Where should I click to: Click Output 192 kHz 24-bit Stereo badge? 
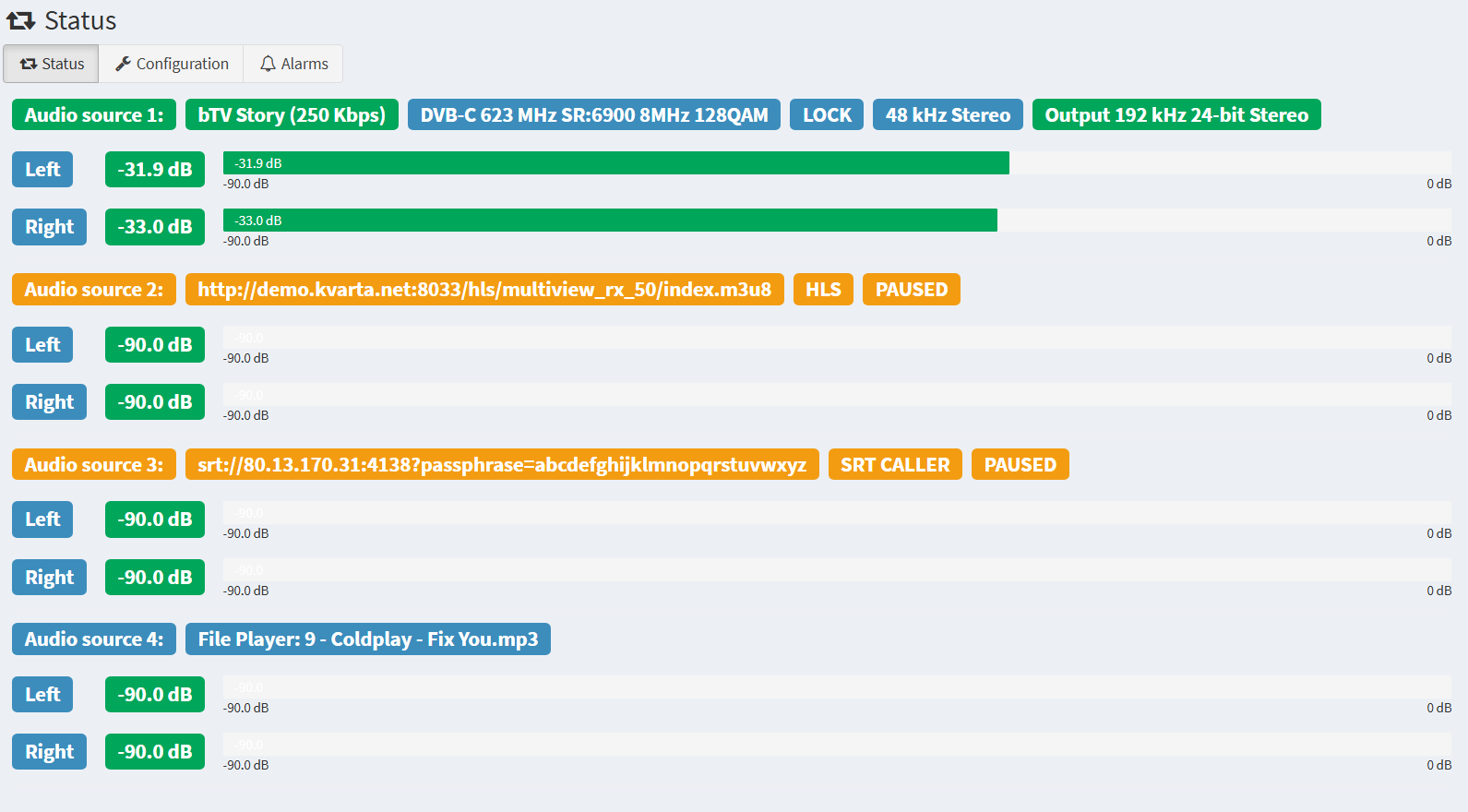coord(1176,114)
